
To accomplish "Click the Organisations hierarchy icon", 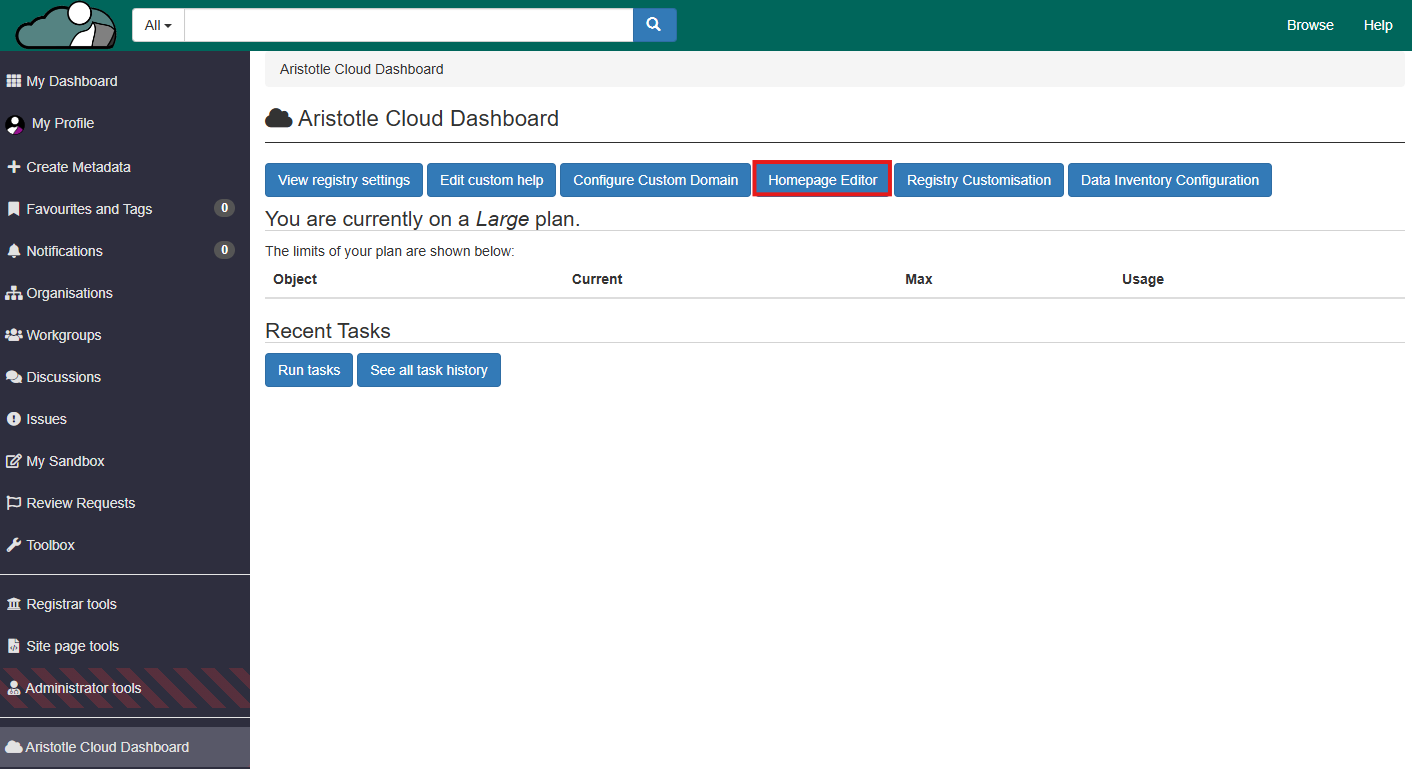I will [x=14, y=293].
